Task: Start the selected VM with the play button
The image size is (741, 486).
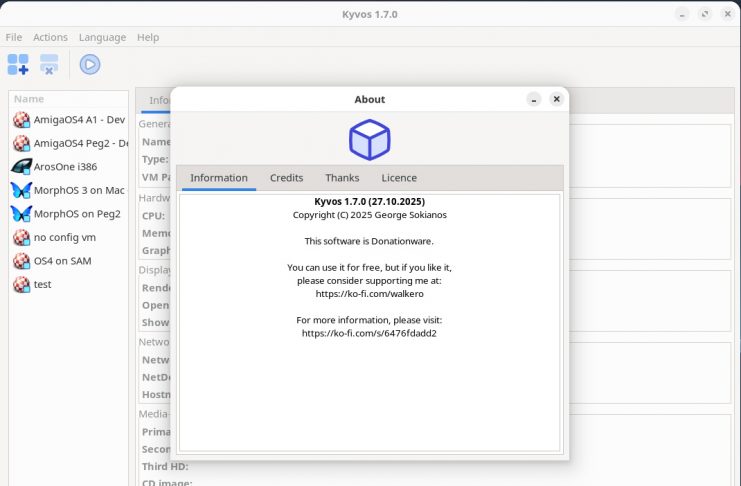Action: [90, 64]
